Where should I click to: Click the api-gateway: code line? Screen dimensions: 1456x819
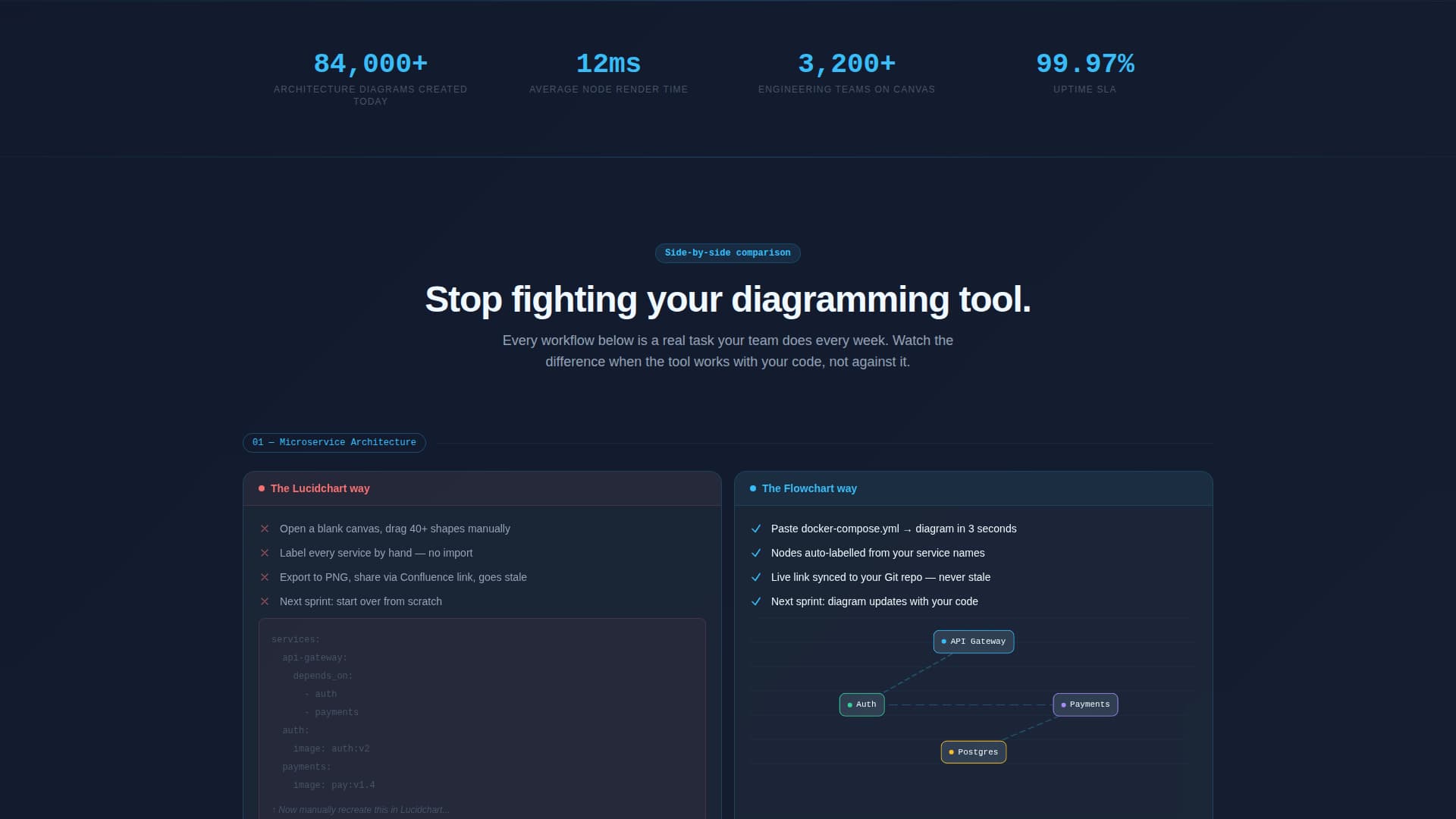(315, 658)
